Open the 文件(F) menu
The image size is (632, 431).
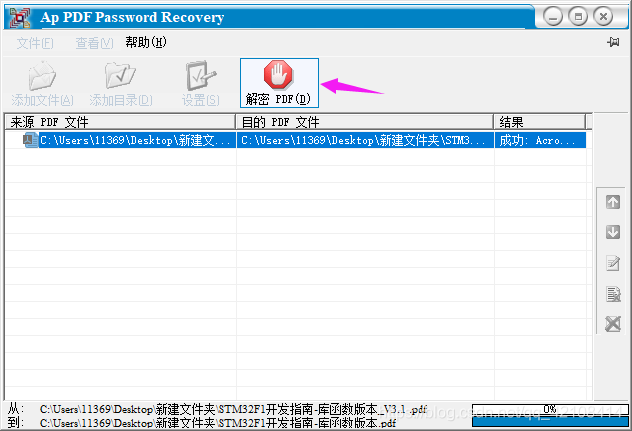coord(35,43)
